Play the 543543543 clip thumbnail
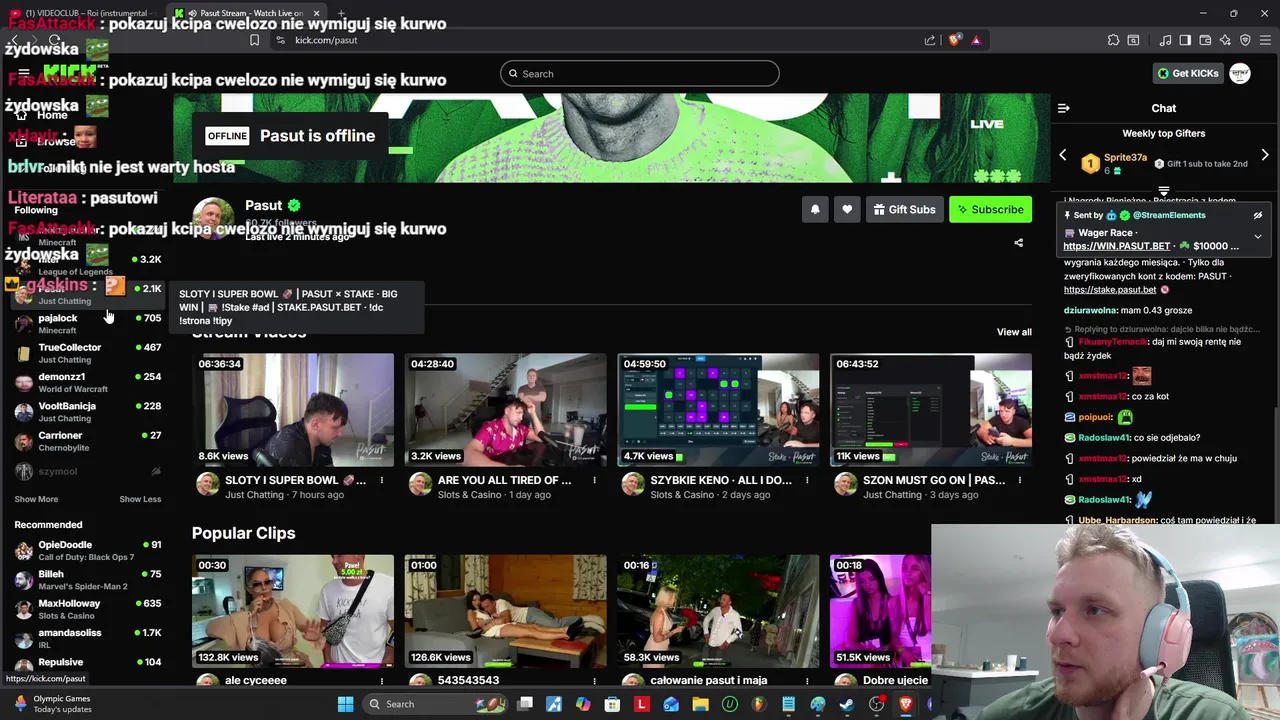This screenshot has width=1280, height=720. click(x=505, y=611)
